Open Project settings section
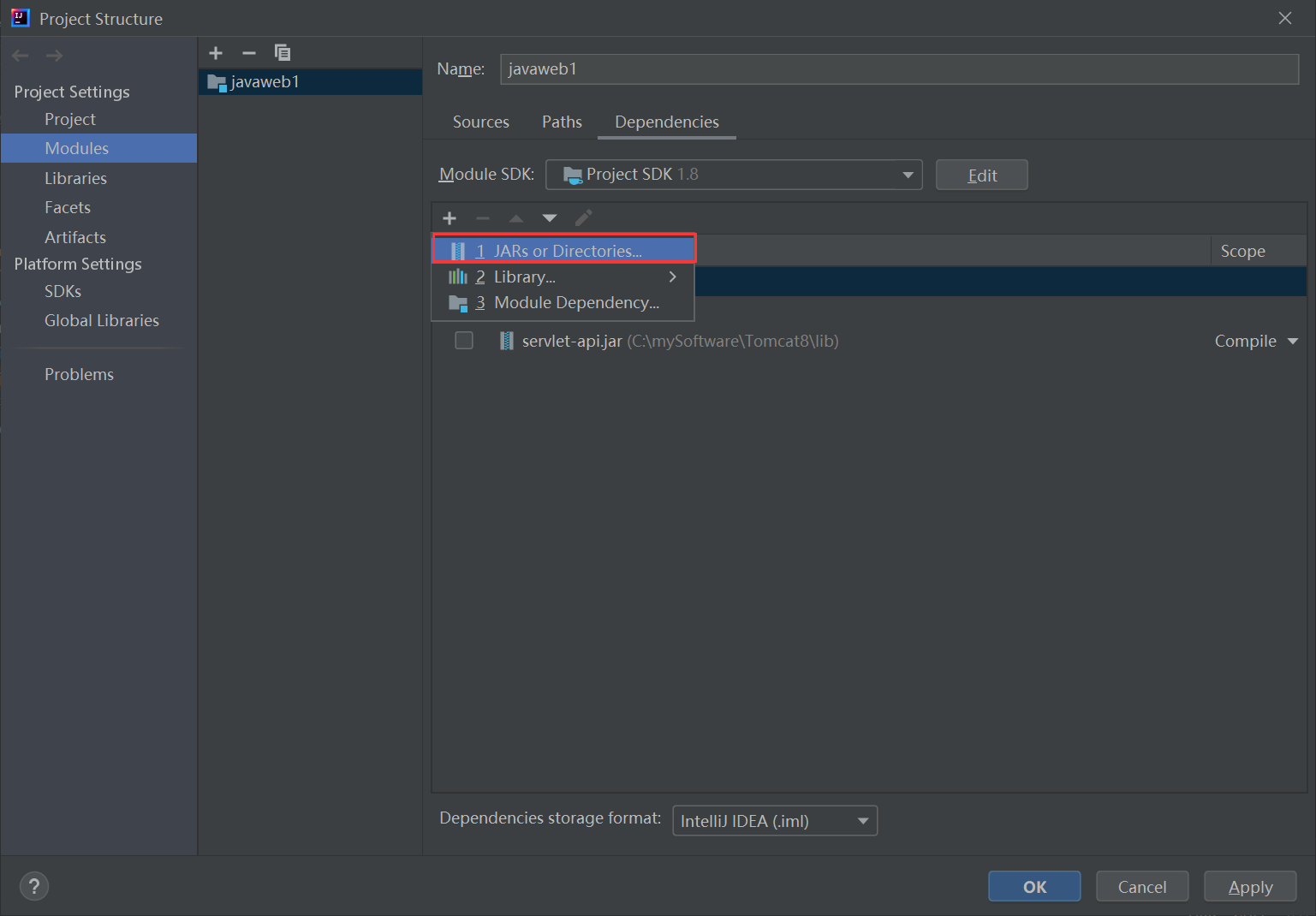 pos(98,119)
